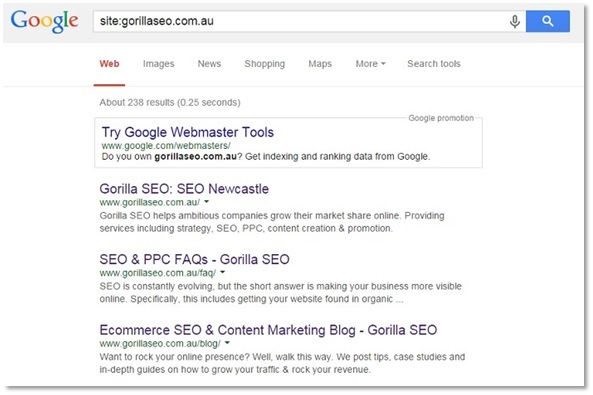Image resolution: width=593 pixels, height=395 pixels.
Task: Open the Maps tab
Action: (320, 64)
